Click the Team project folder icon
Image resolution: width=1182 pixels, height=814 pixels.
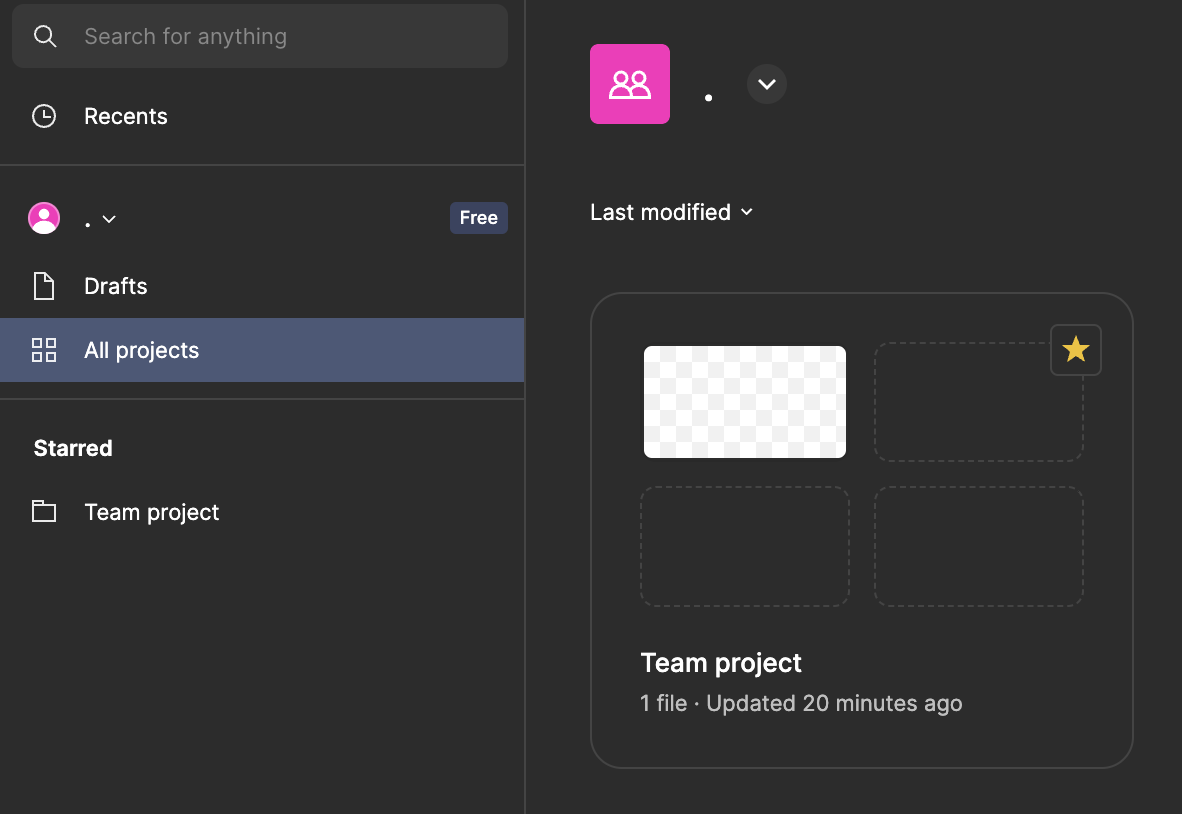coord(44,511)
